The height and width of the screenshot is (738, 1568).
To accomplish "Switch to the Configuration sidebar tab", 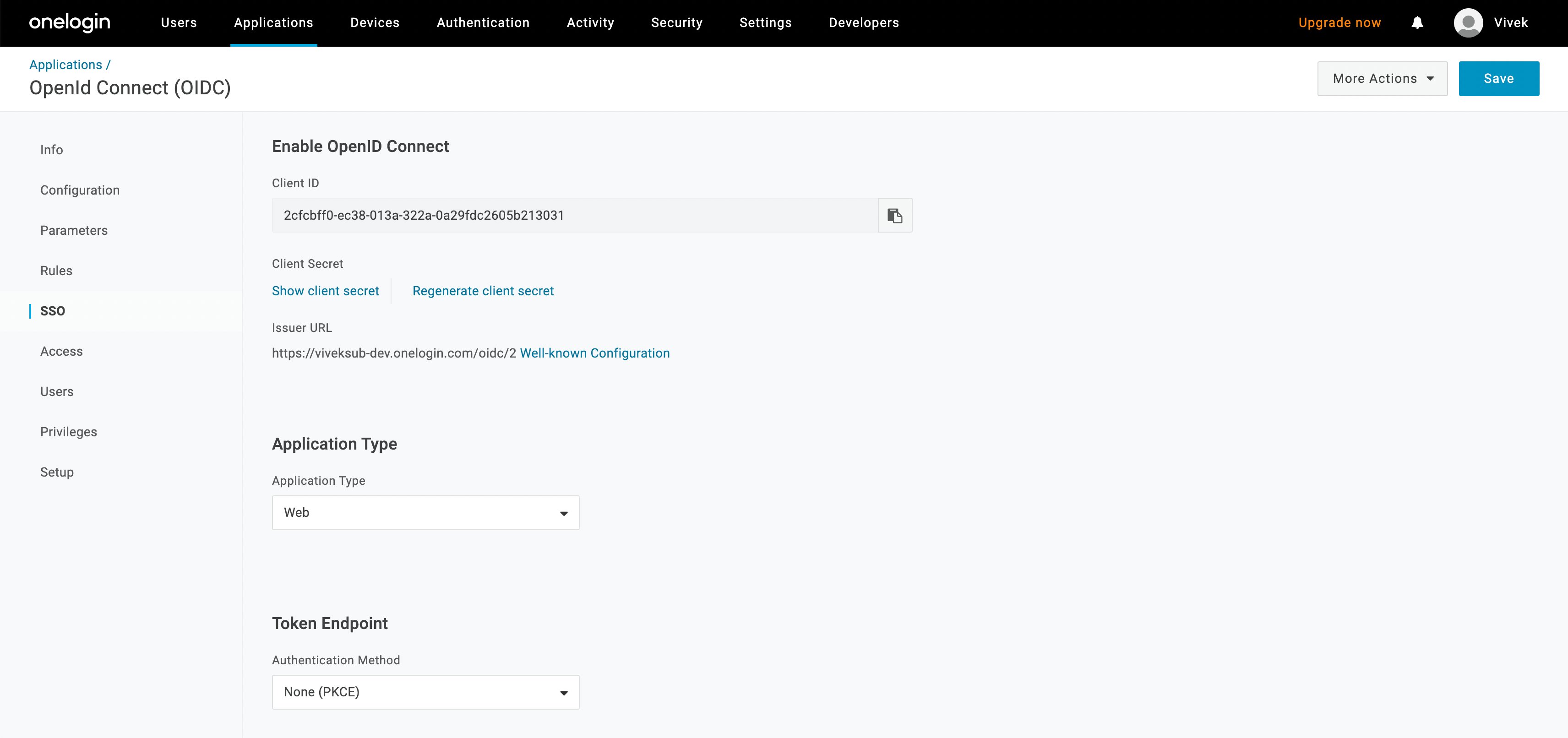I will click(x=80, y=190).
